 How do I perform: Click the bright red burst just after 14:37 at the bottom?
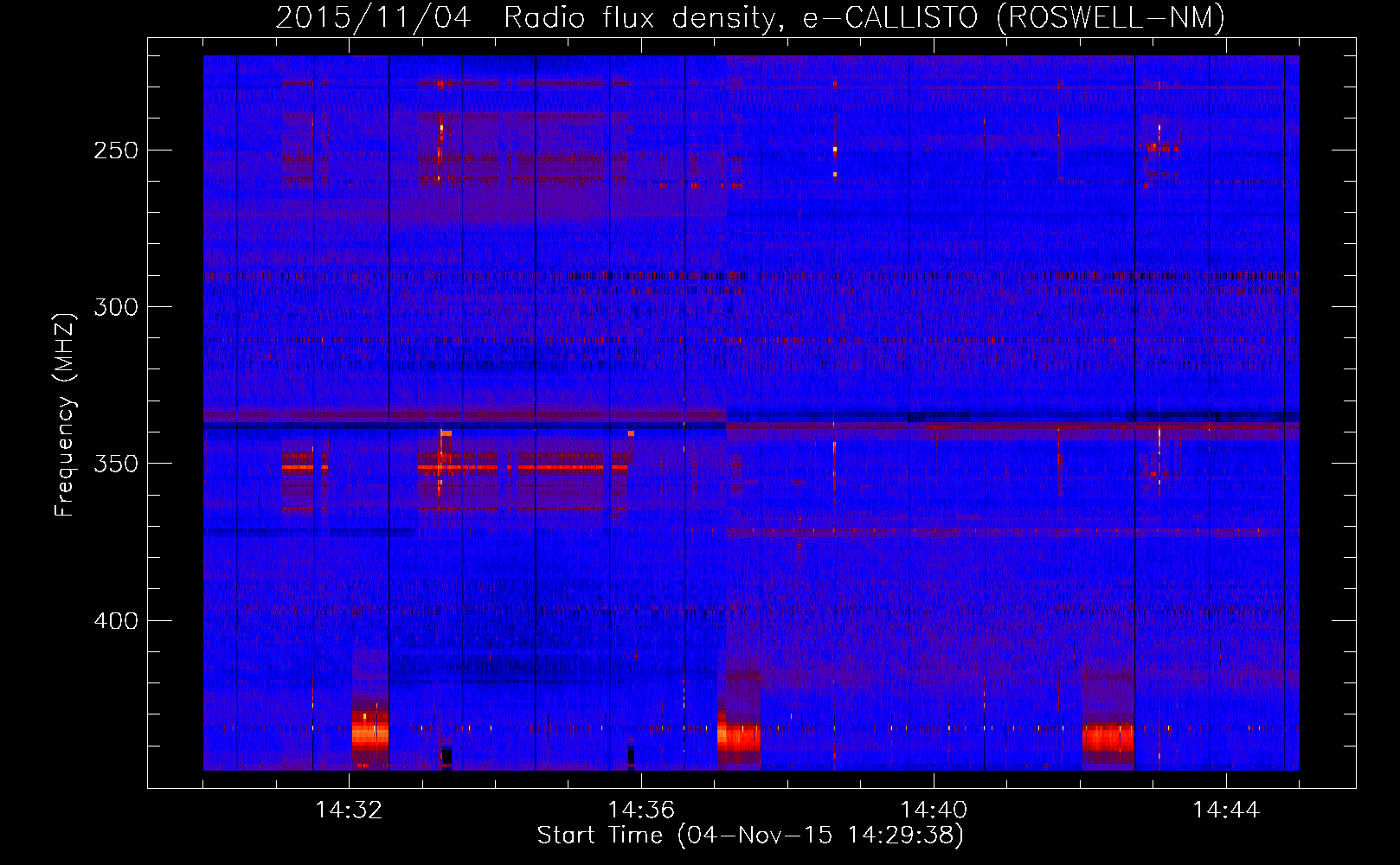click(x=739, y=738)
